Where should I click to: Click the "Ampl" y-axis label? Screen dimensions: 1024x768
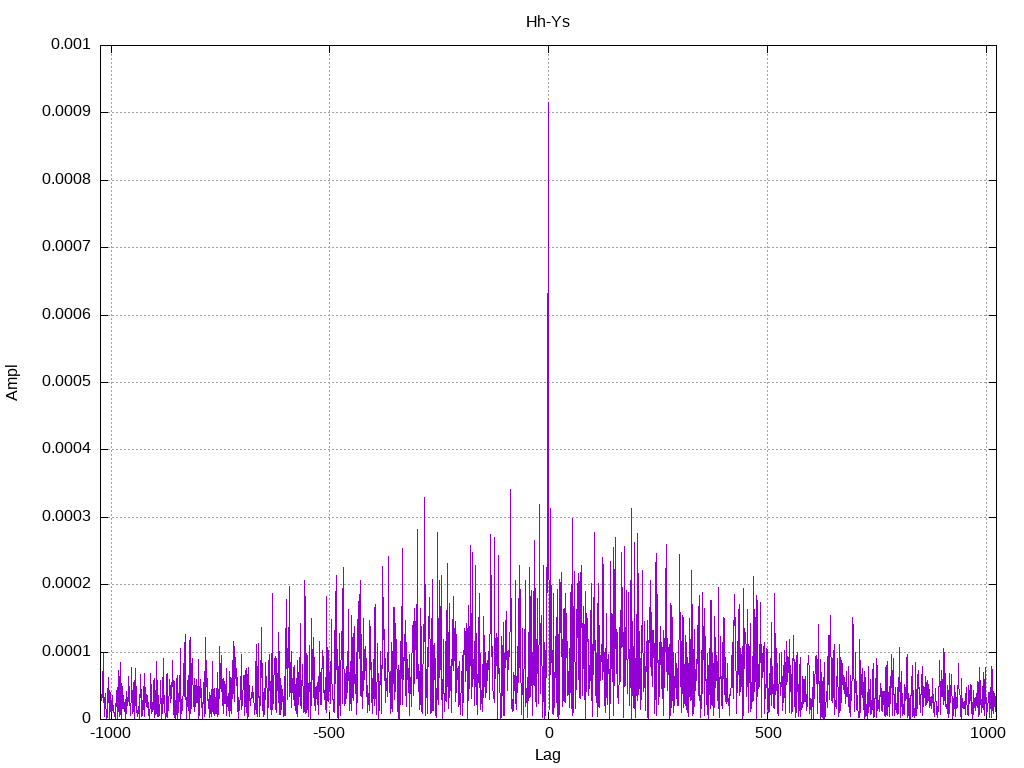[x=13, y=381]
